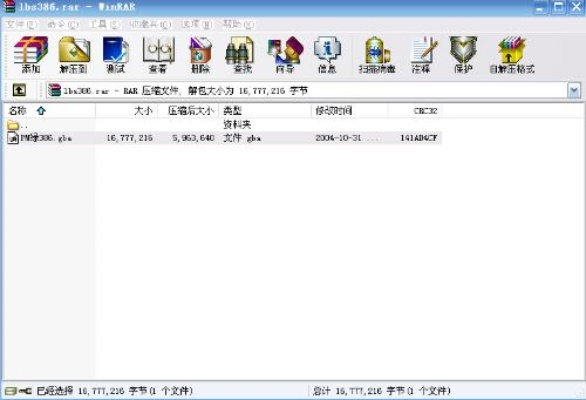
Task: Open the 工具 (Tools) menu
Action: click(104, 25)
